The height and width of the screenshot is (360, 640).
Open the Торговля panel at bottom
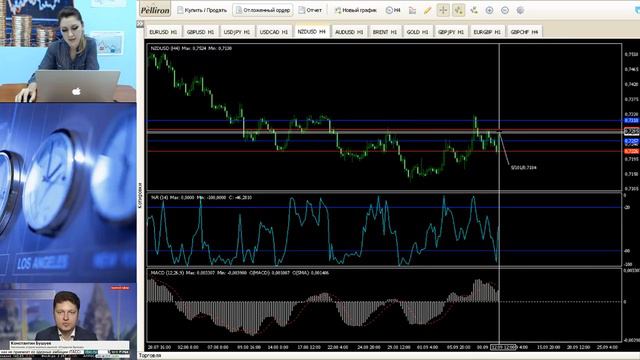(x=150, y=356)
